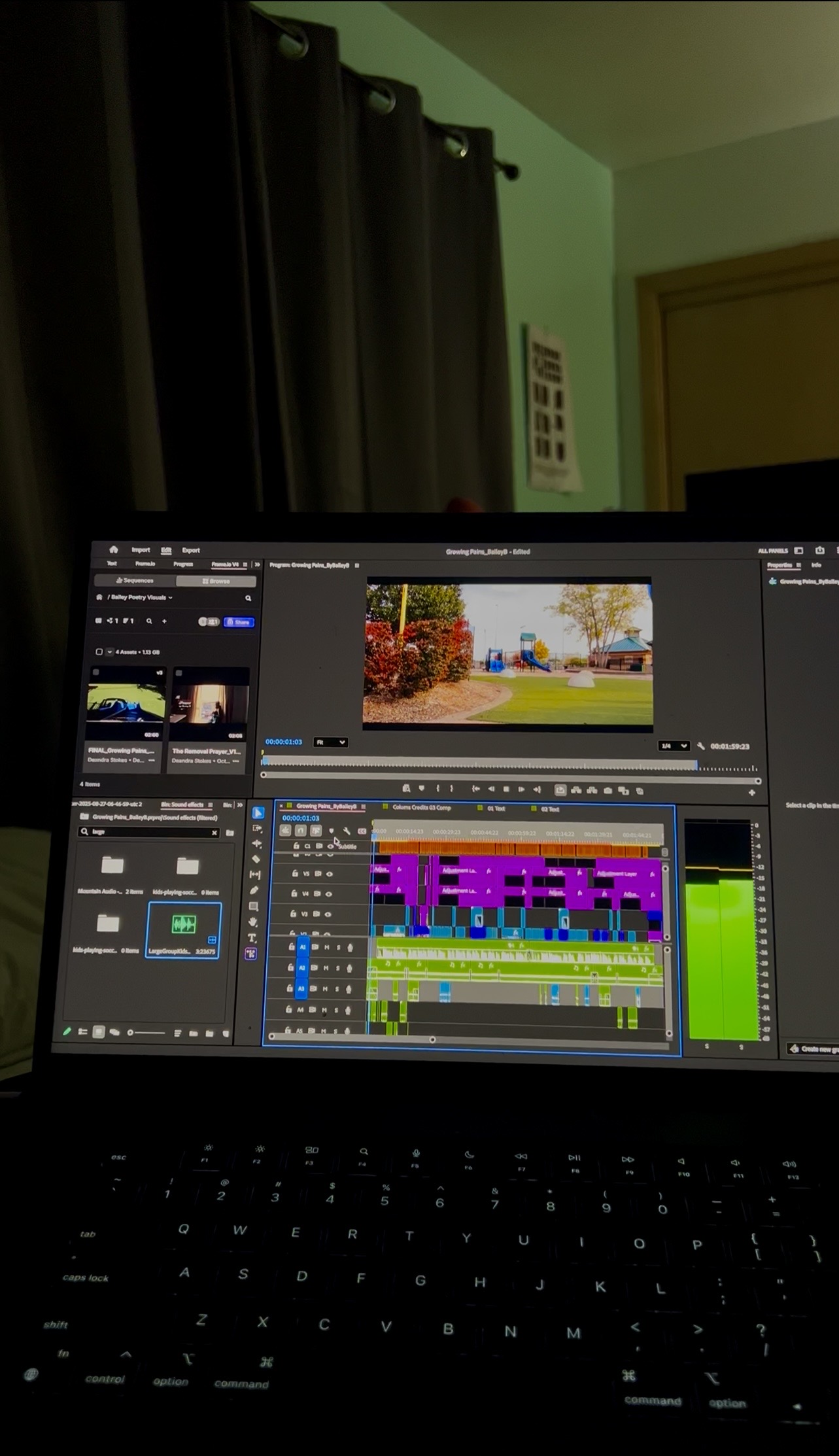This screenshot has width=839, height=1456.
Task: Open the Export workspace tab
Action: (191, 550)
